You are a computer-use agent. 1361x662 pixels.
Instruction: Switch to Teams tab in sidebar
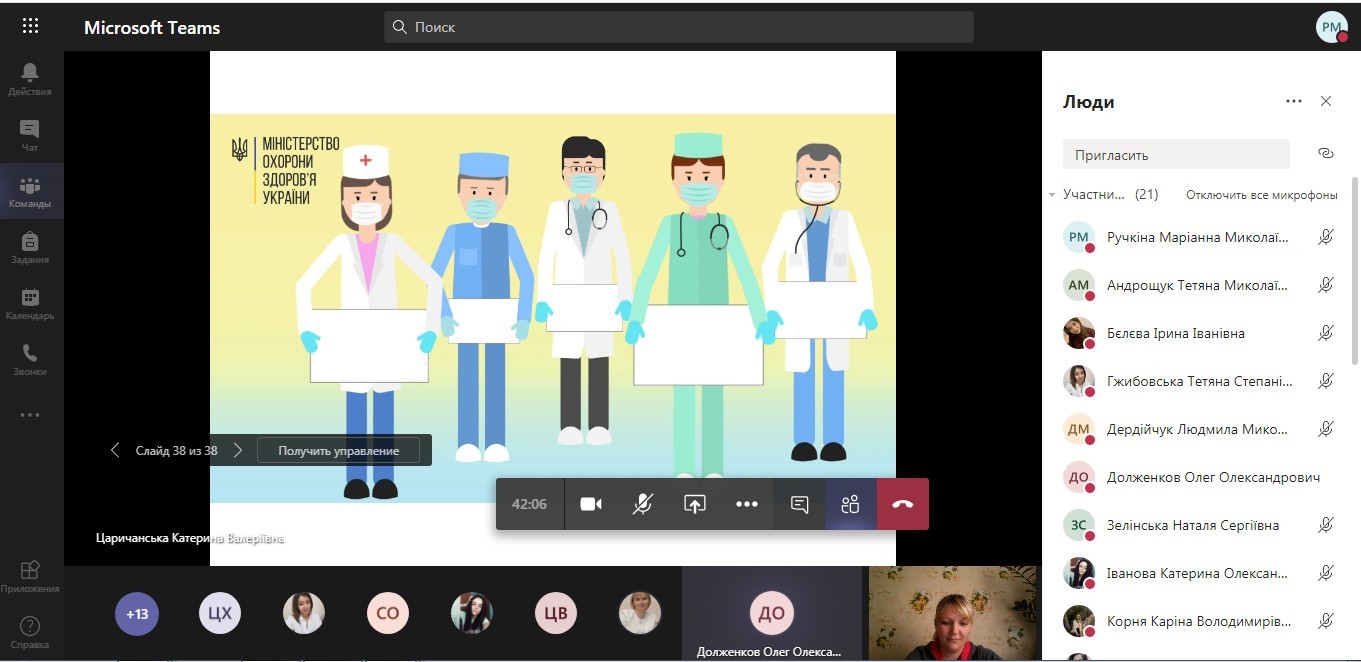(x=30, y=191)
